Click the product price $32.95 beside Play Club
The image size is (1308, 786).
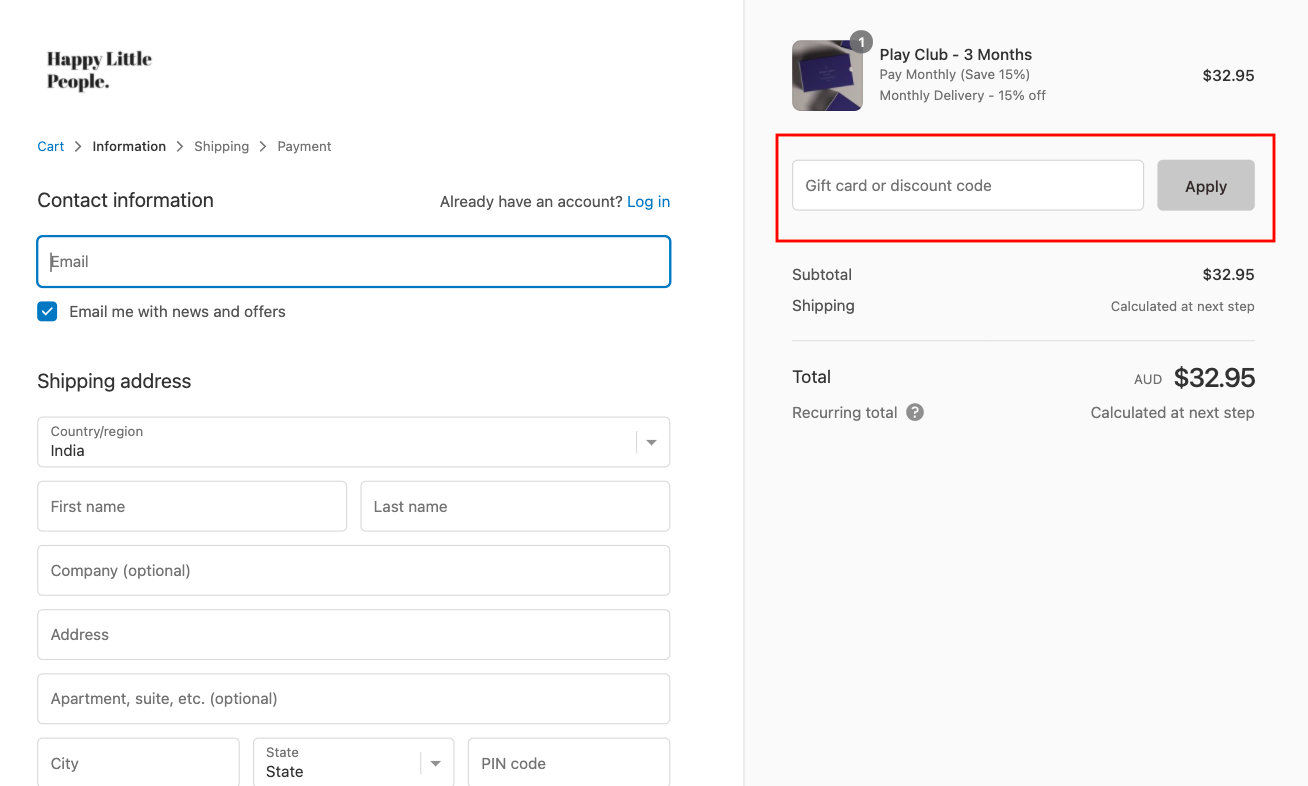point(1228,75)
